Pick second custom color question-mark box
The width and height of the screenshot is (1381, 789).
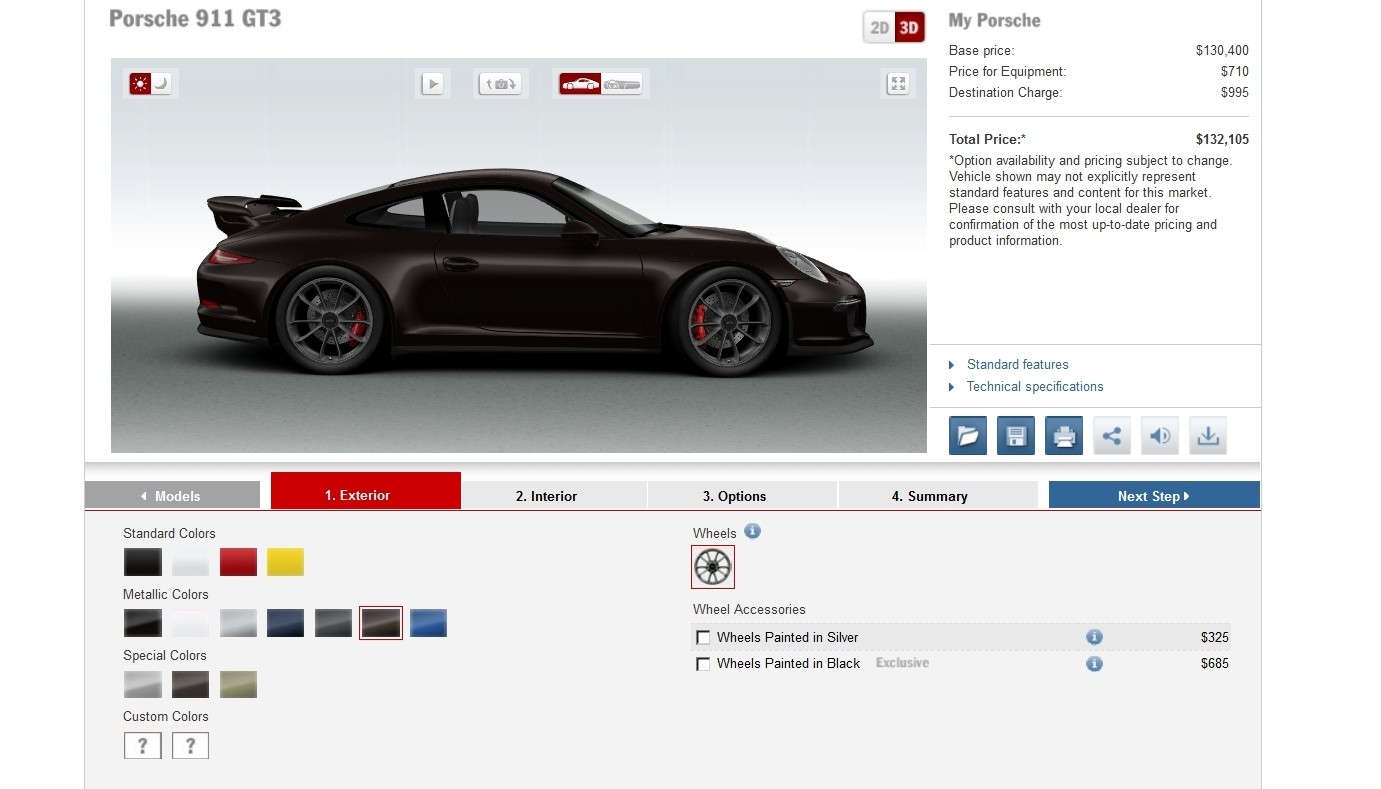(x=190, y=745)
